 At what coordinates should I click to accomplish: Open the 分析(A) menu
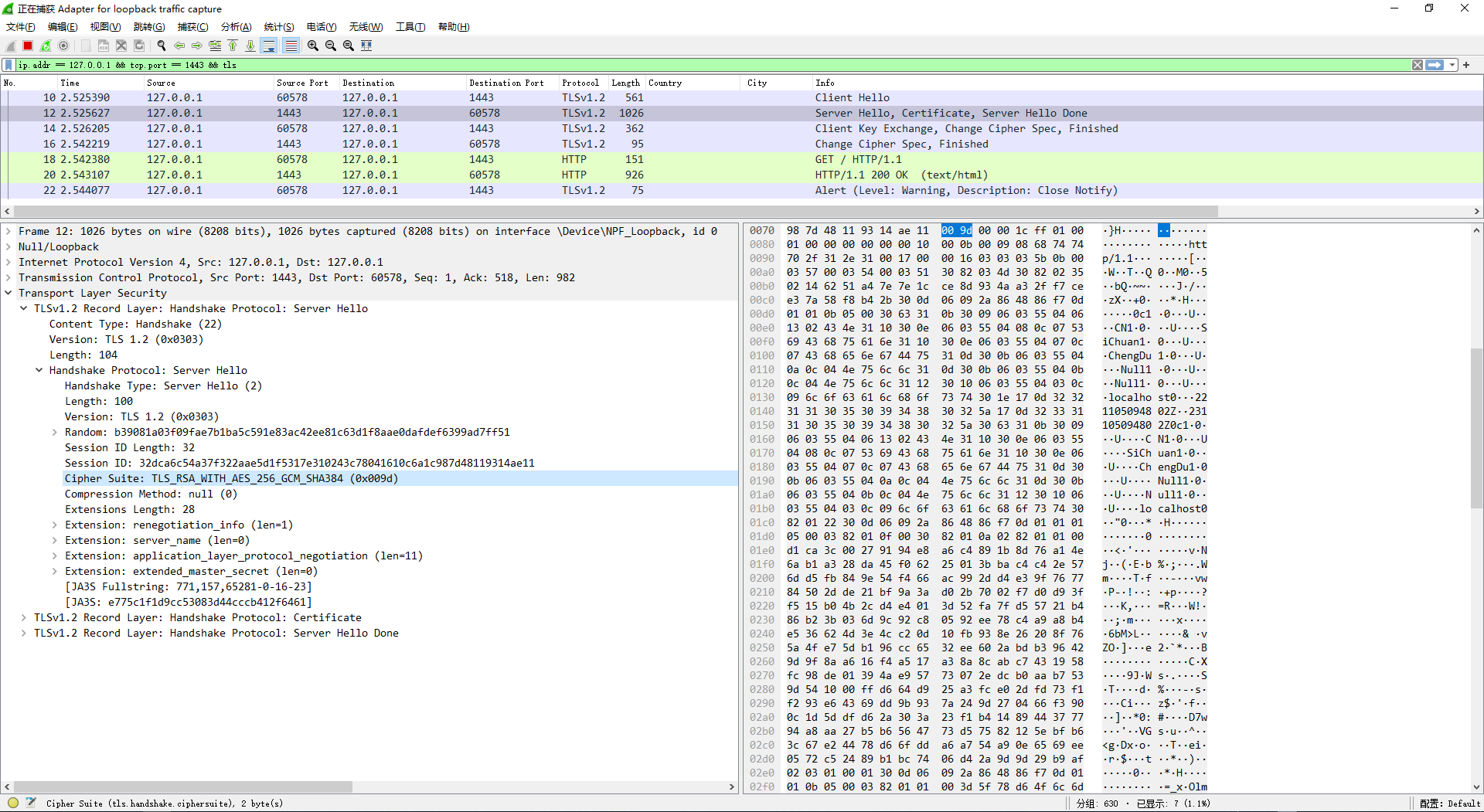click(237, 27)
